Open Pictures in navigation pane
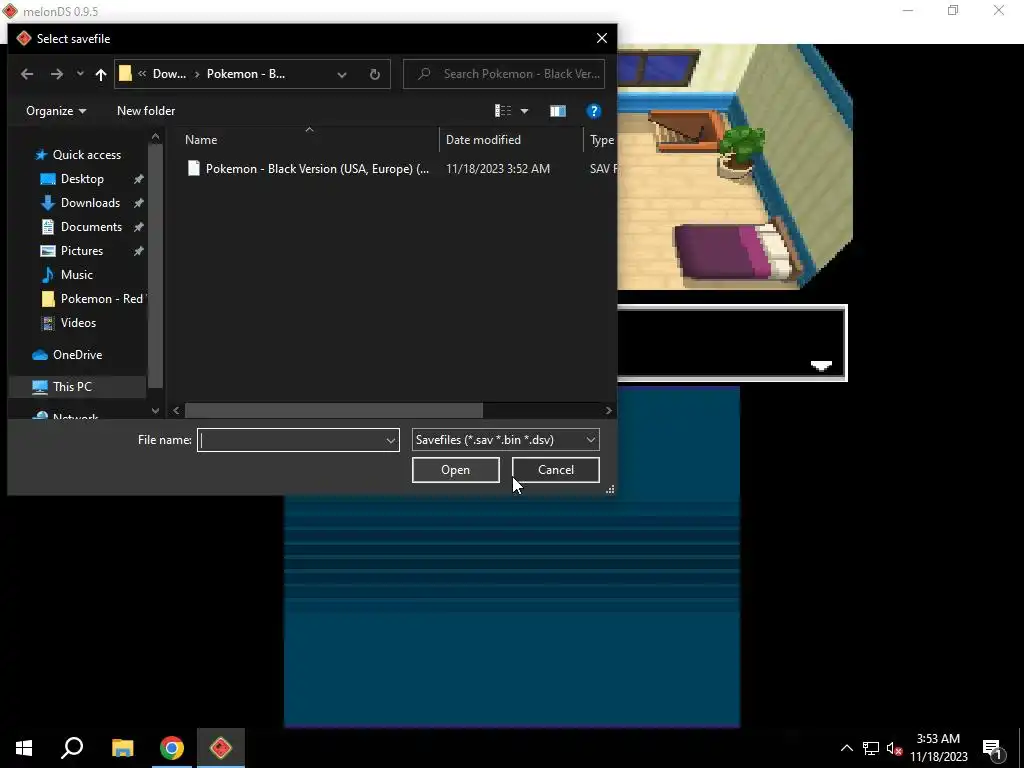Image resolution: width=1024 pixels, height=768 pixels. click(x=82, y=251)
